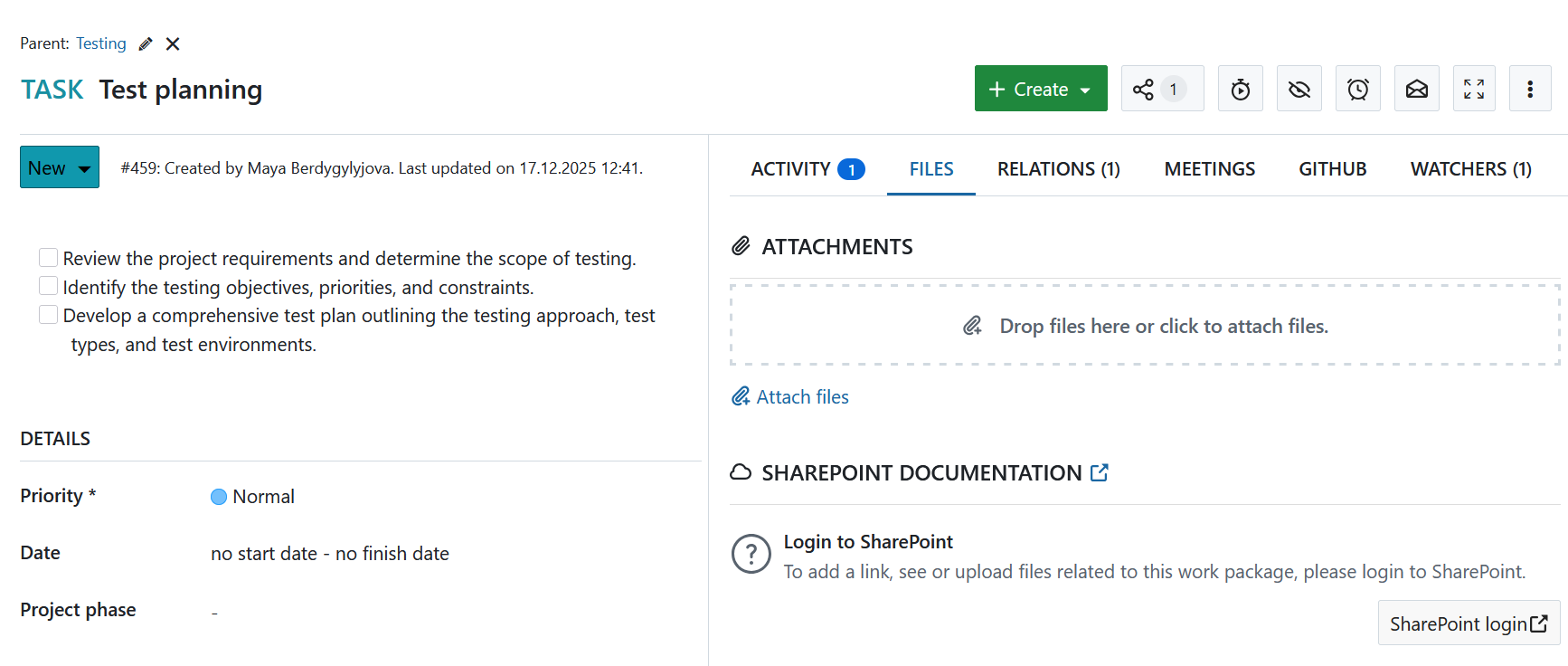
Task: Set a reminder with alarm clock icon
Action: pos(1358,89)
